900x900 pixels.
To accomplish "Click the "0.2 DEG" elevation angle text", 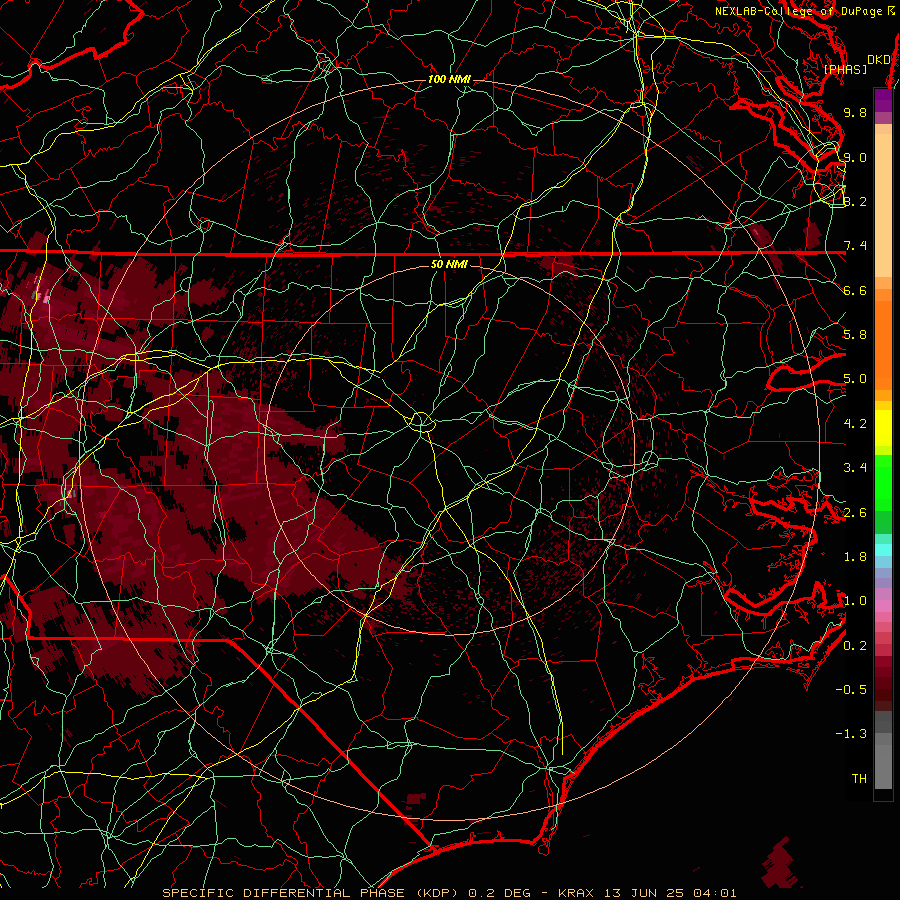I will point(499,893).
